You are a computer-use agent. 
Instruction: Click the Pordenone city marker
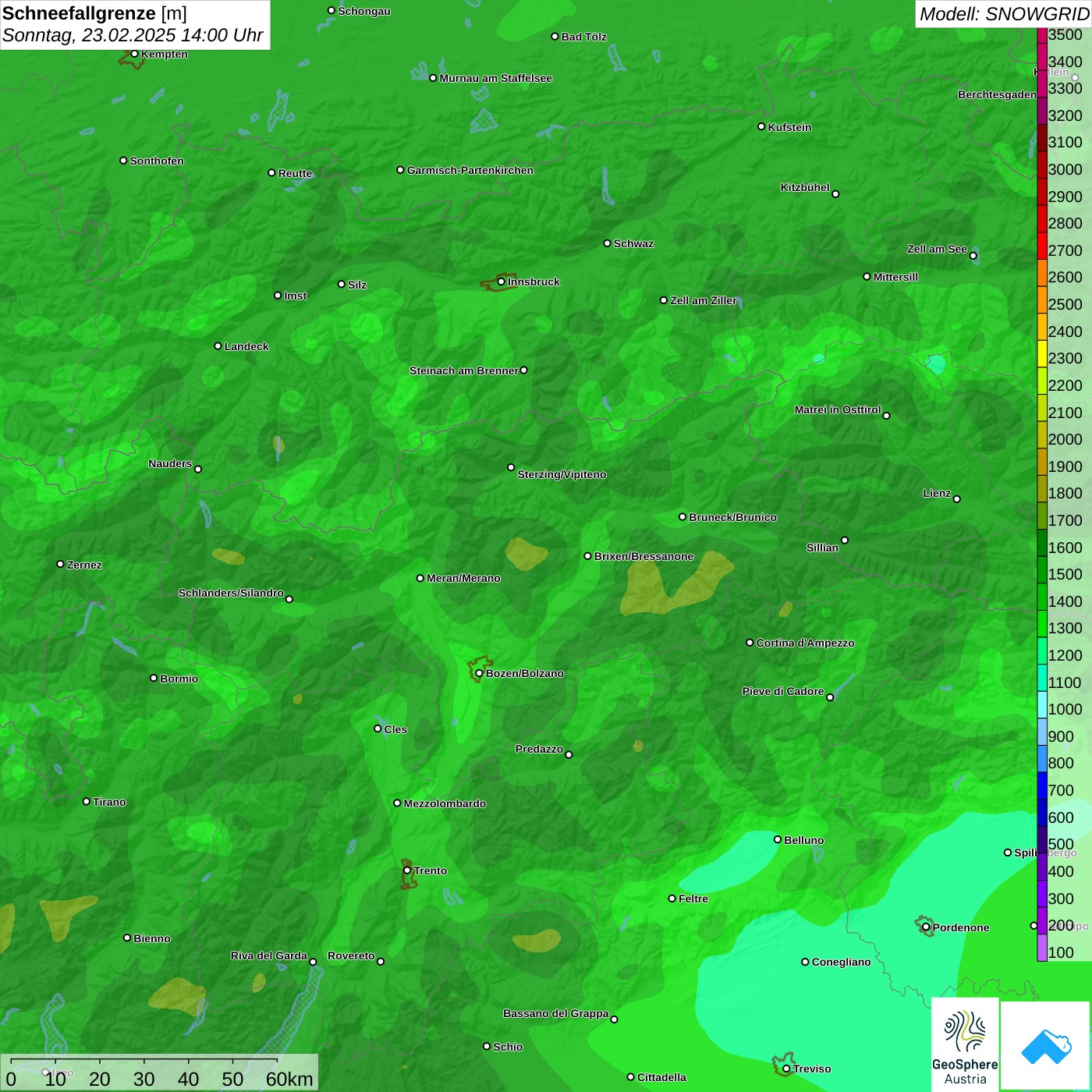926,927
